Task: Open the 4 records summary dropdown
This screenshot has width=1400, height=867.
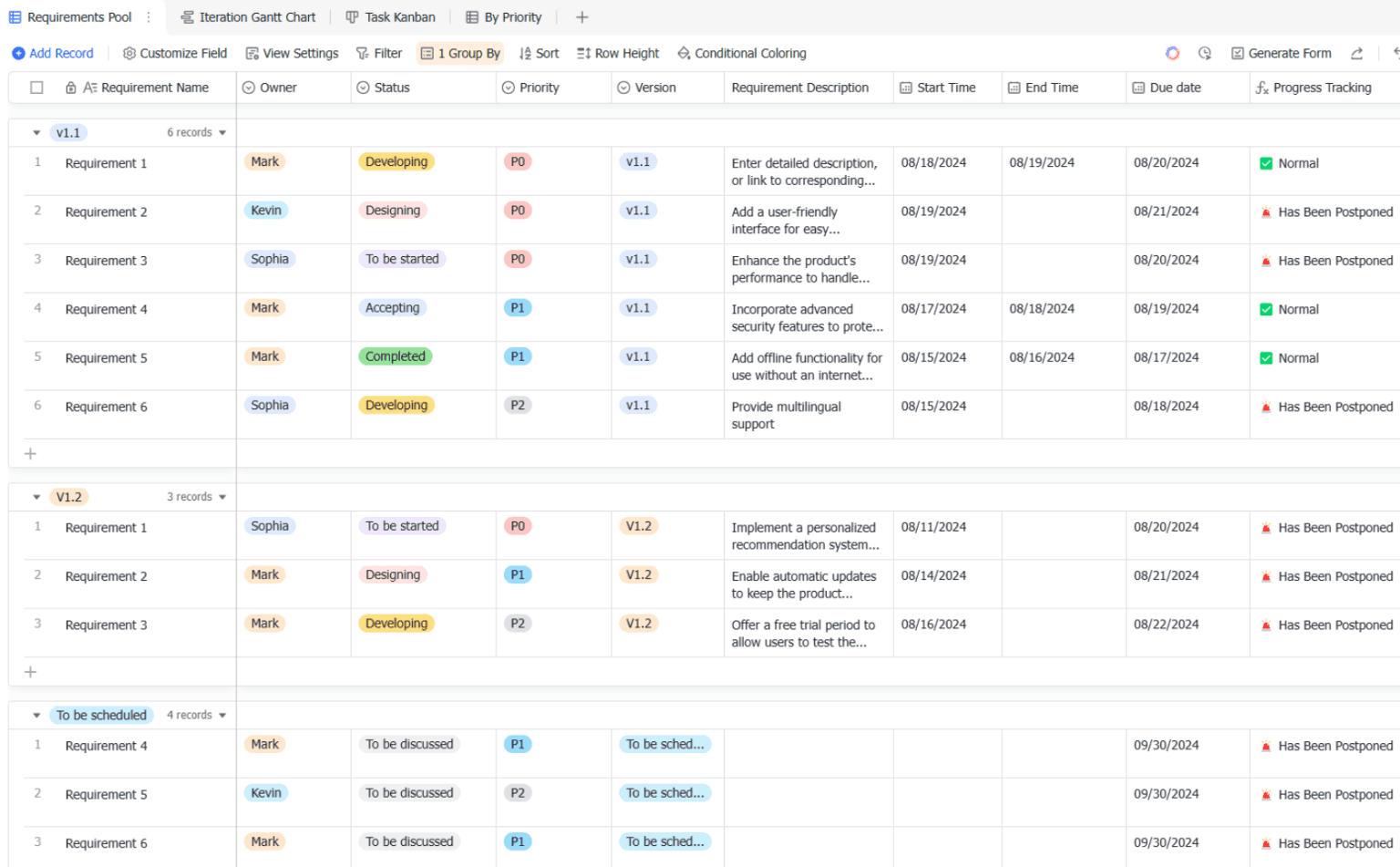Action: [x=196, y=716]
